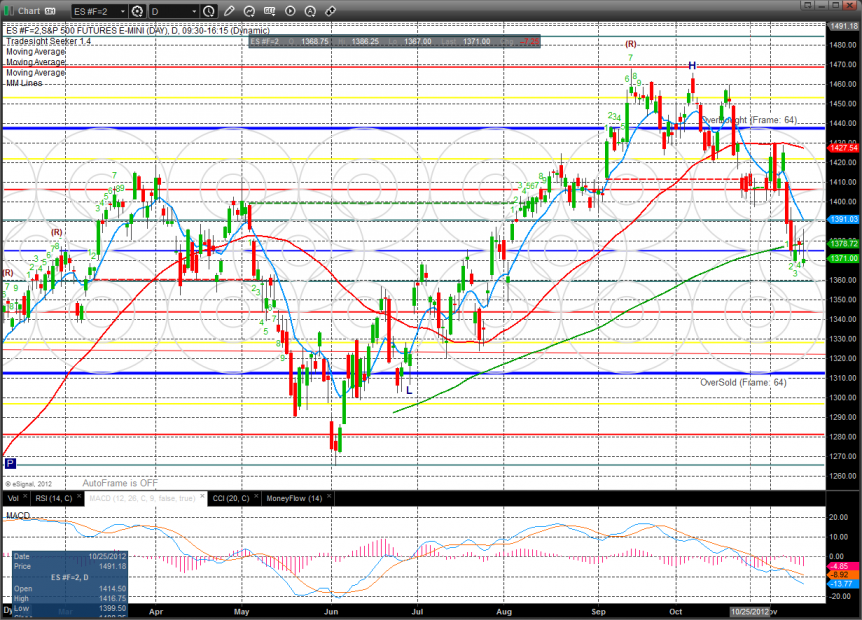Click the first Moving Average study label
Screen dimensions: 862x620
click(36, 52)
